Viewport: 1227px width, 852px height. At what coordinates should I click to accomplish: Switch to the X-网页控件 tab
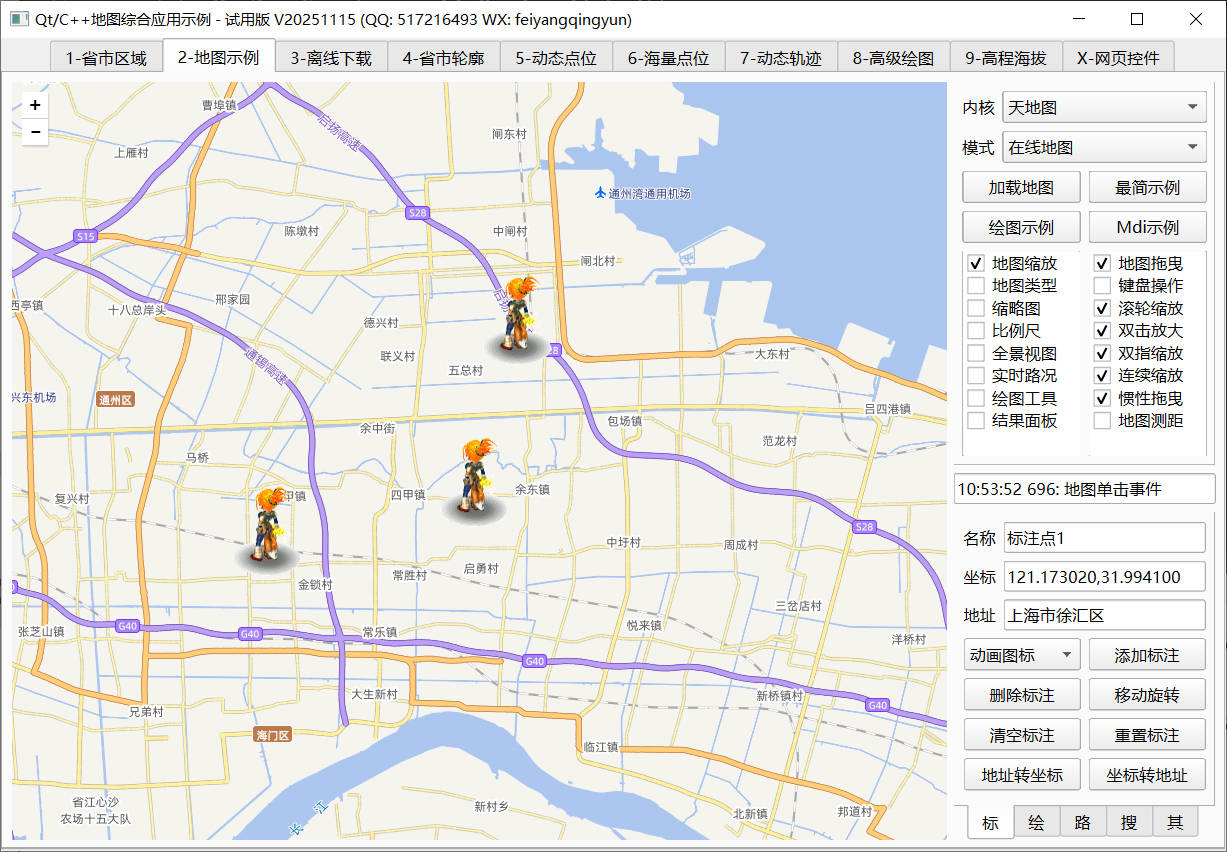(x=1118, y=58)
